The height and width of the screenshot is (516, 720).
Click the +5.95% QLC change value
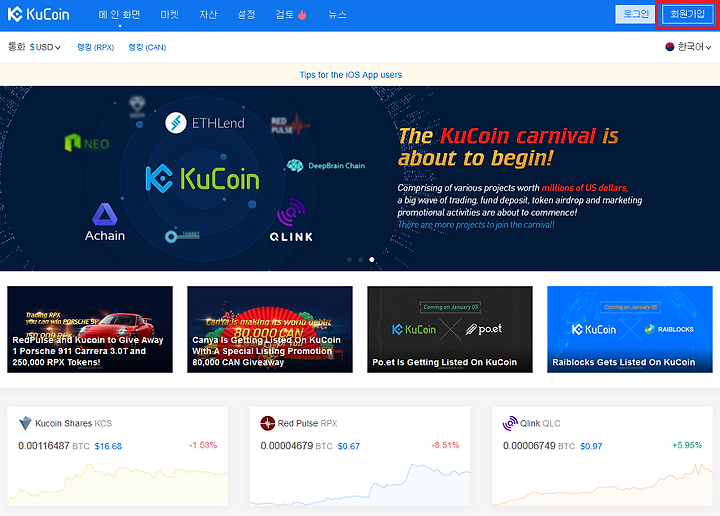[687, 445]
